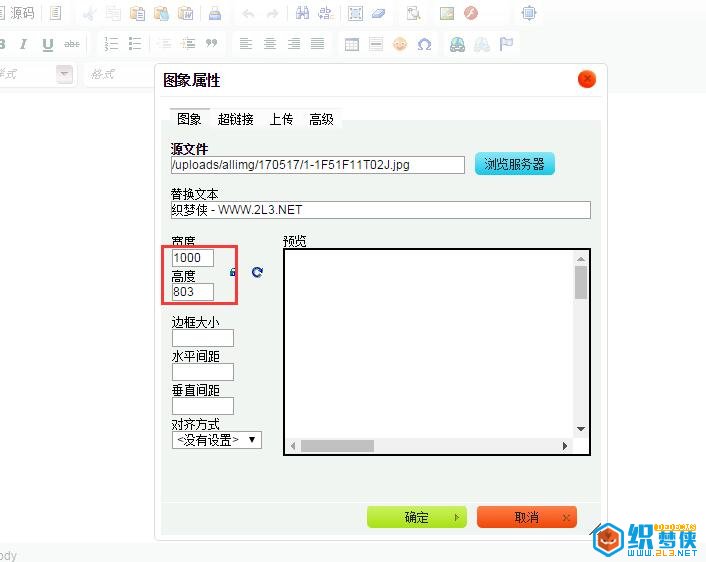
Task: Open the 格式 format combo box
Action: click(120, 74)
